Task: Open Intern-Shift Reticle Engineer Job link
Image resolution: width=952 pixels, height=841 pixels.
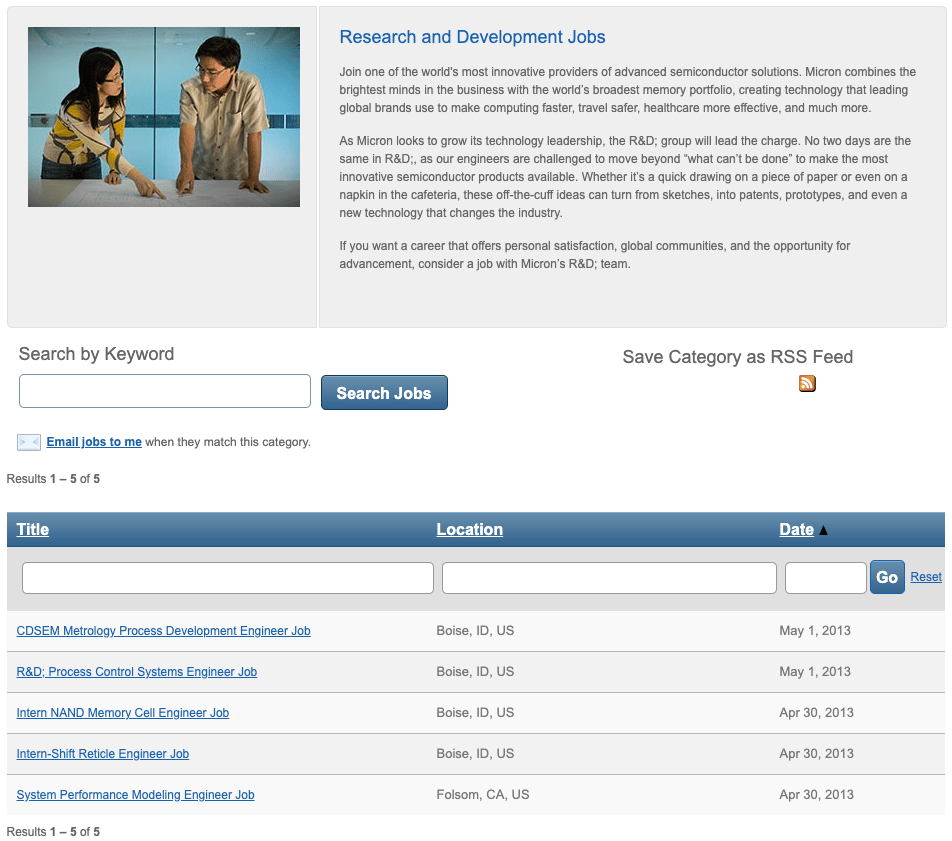Action: point(103,754)
